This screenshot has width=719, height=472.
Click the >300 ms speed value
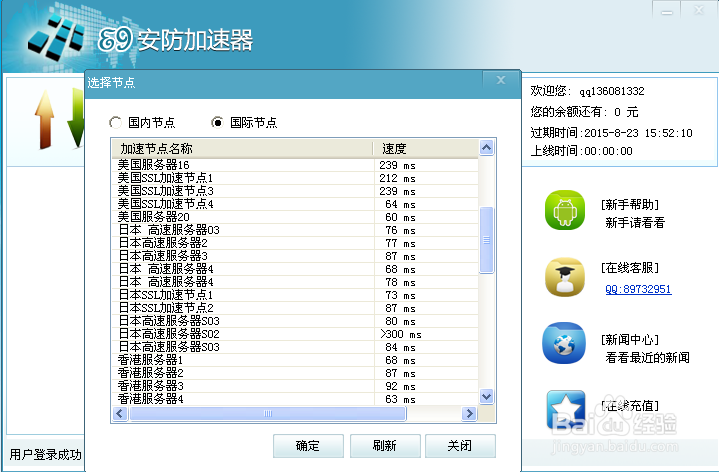[x=400, y=334]
